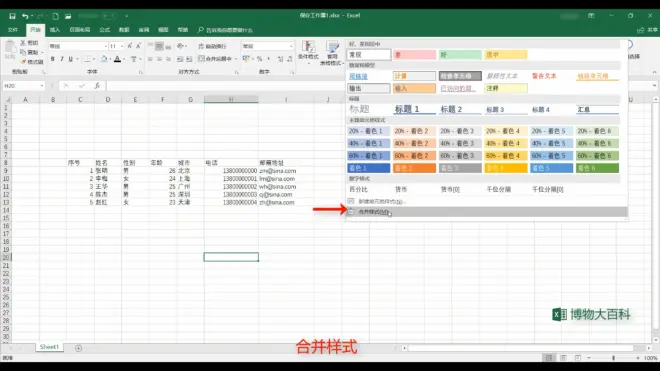Screen dimensions: 660x371
Task: Toggle Wrap Text (自动换行)
Action: (x=213, y=46)
